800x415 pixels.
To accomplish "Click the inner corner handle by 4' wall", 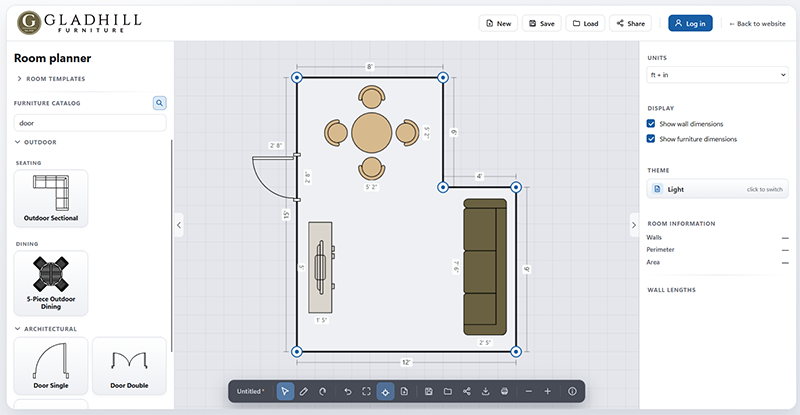I will coord(443,187).
